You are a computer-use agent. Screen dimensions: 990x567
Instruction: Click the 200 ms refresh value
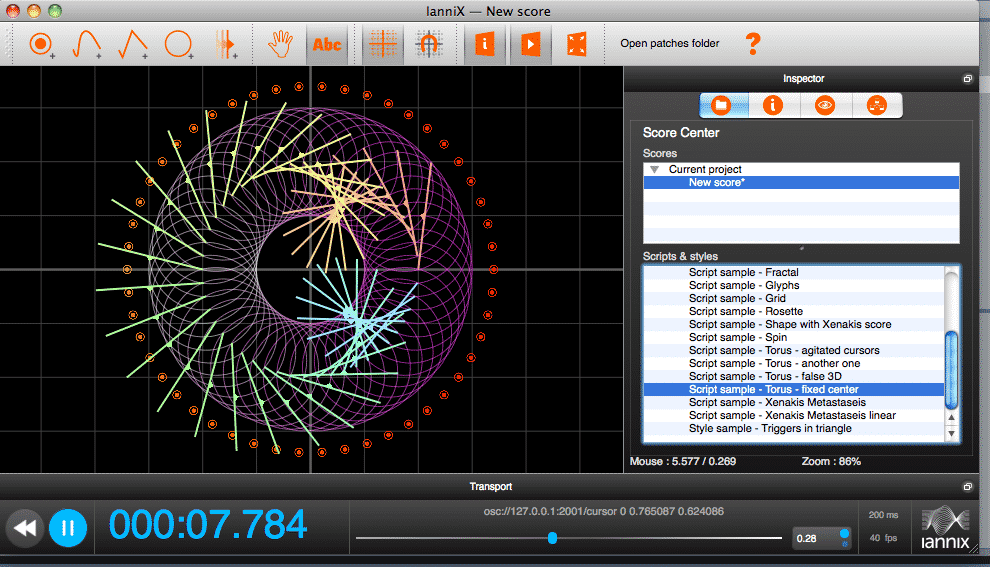[883, 515]
